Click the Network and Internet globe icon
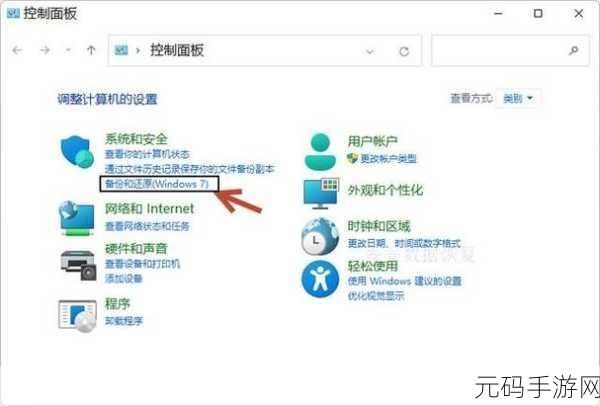600x406 pixels. (x=77, y=218)
